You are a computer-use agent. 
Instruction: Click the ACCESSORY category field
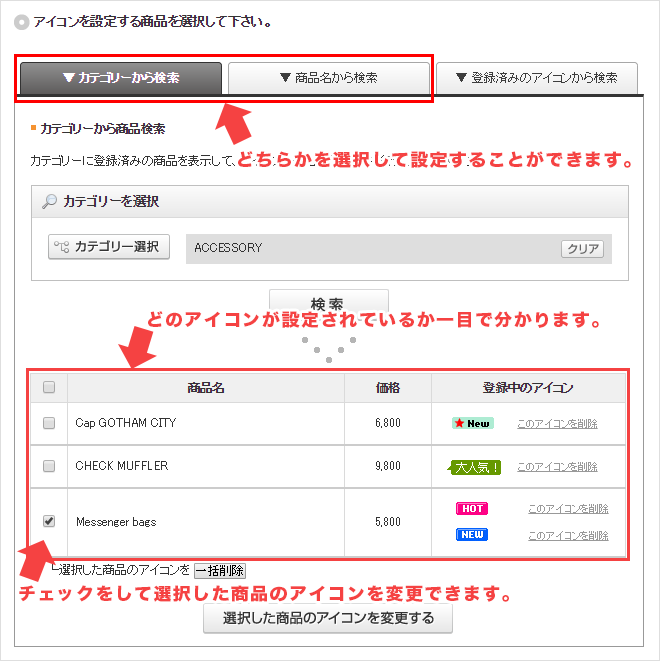(x=399, y=249)
